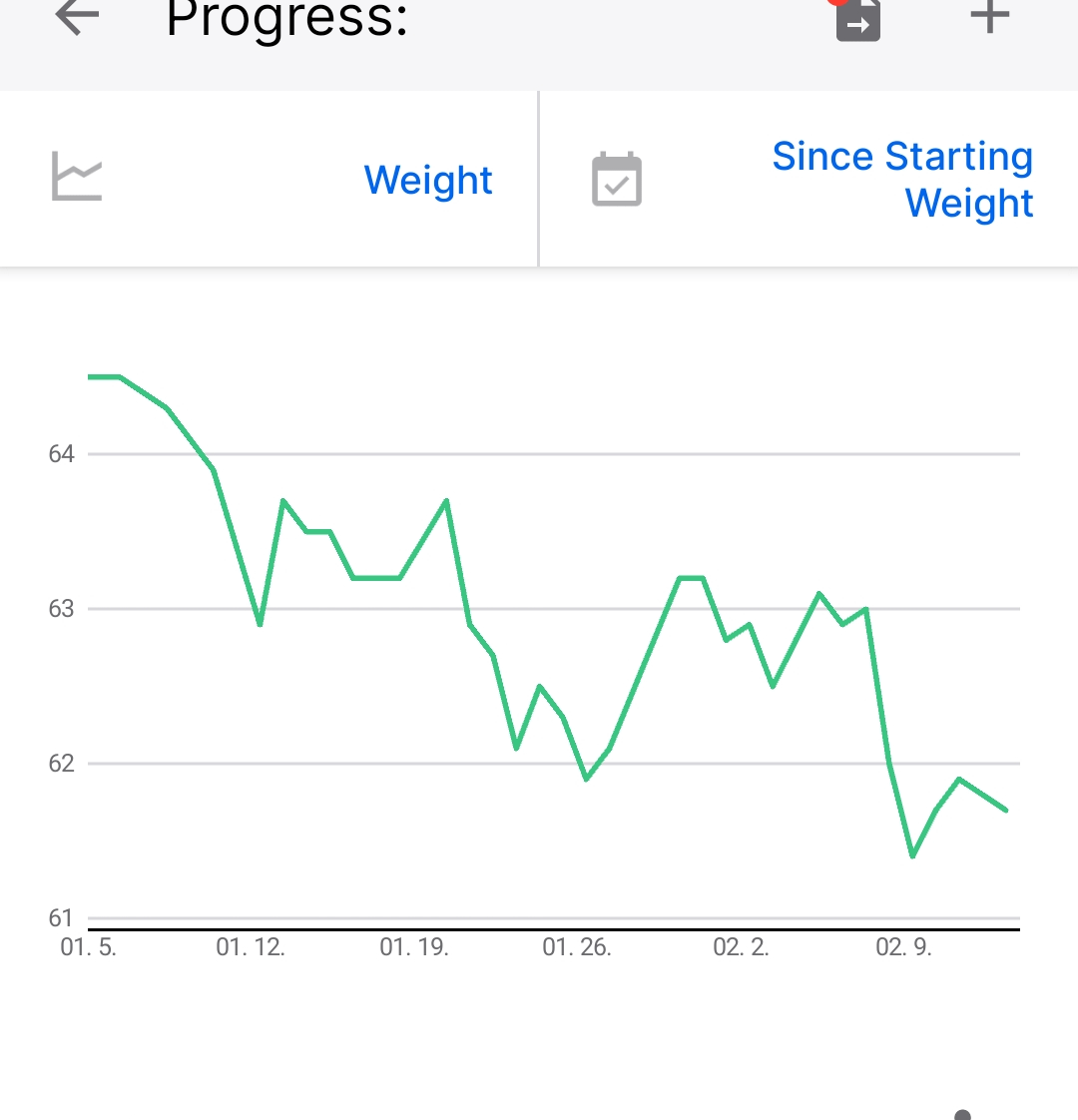Tap the green line's final data point

click(x=1006, y=810)
